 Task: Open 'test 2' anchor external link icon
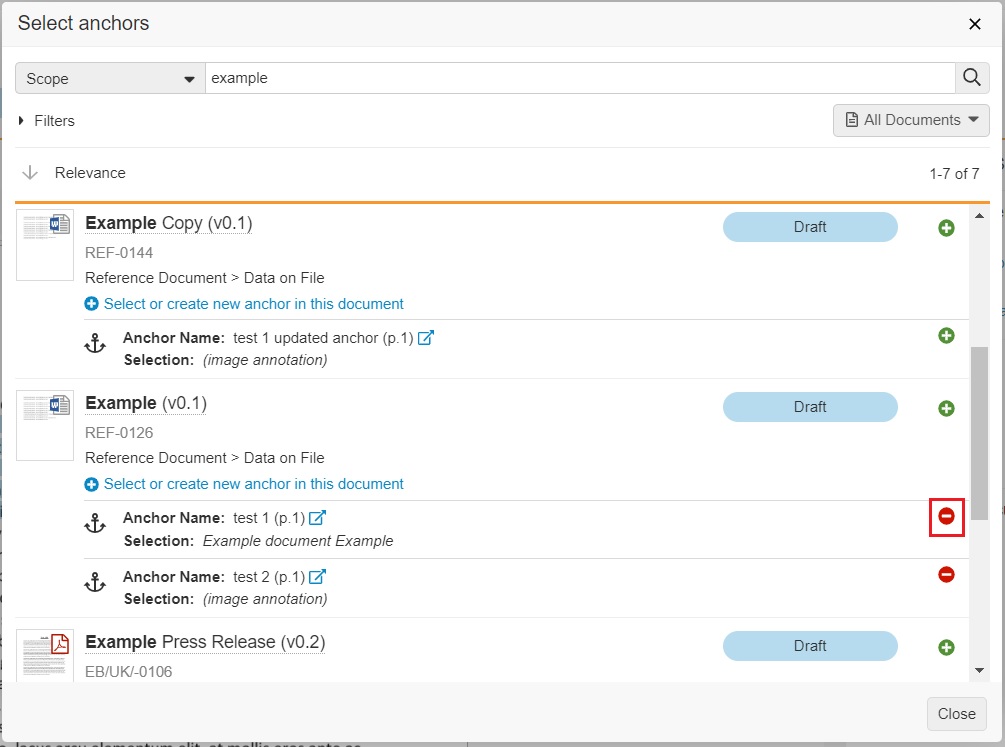[317, 577]
